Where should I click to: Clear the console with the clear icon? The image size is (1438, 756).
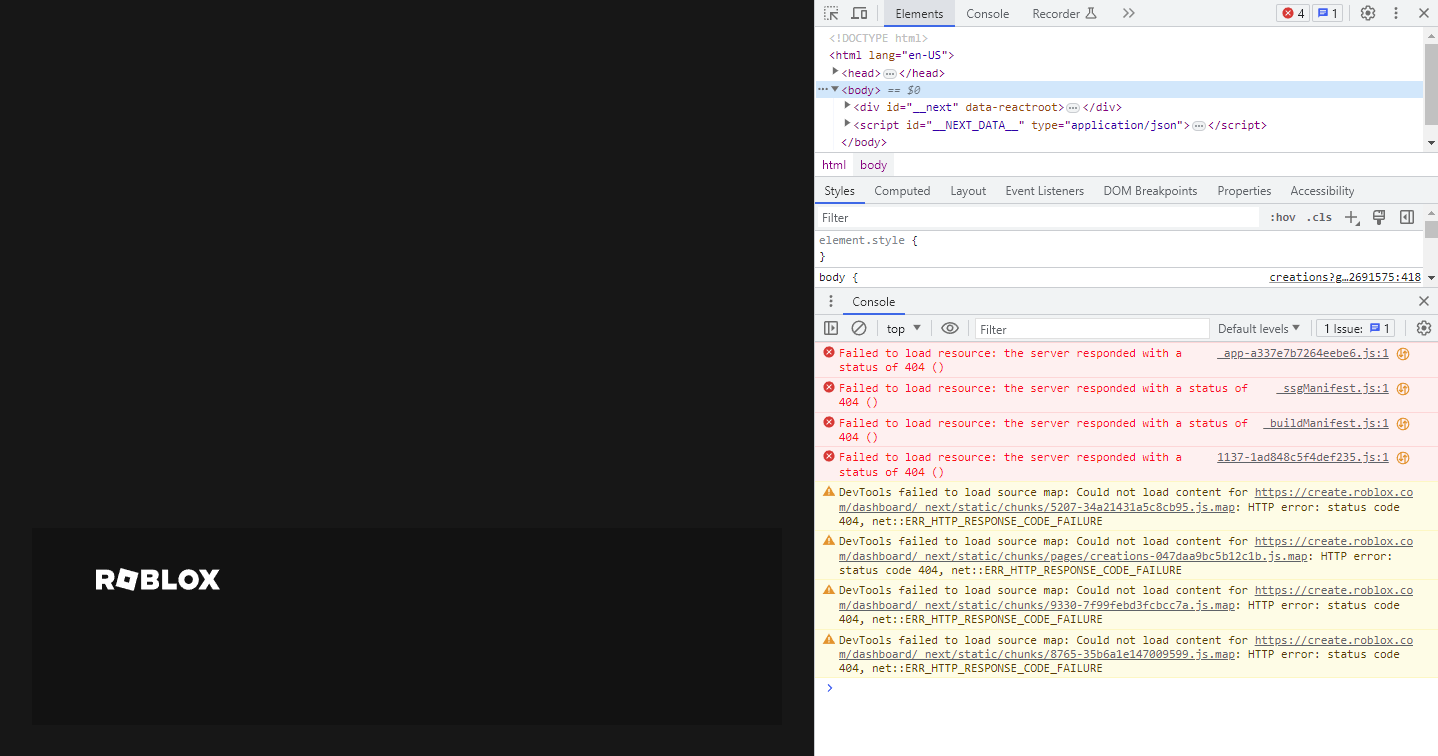(859, 328)
